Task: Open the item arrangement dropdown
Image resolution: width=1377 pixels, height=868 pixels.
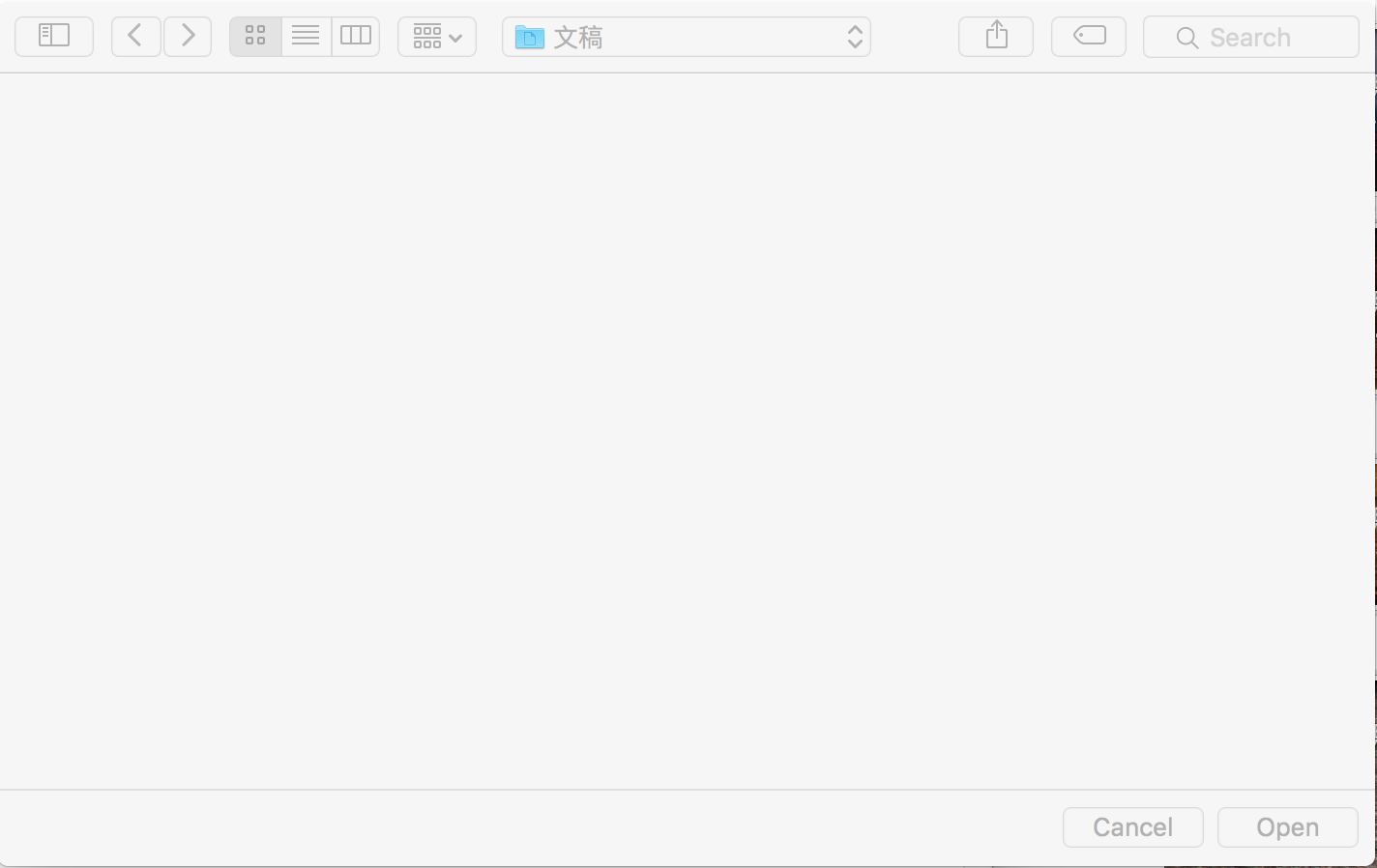Action: [437, 37]
